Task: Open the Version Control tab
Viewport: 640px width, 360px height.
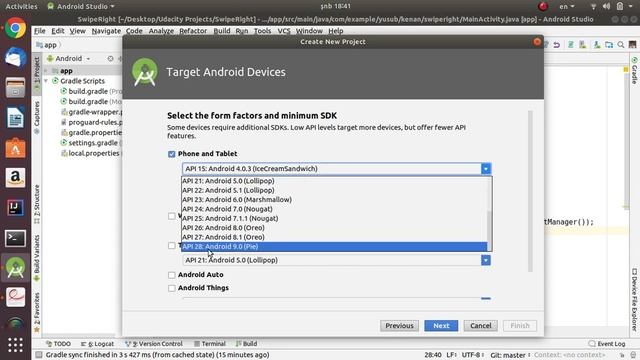Action: click(x=154, y=344)
